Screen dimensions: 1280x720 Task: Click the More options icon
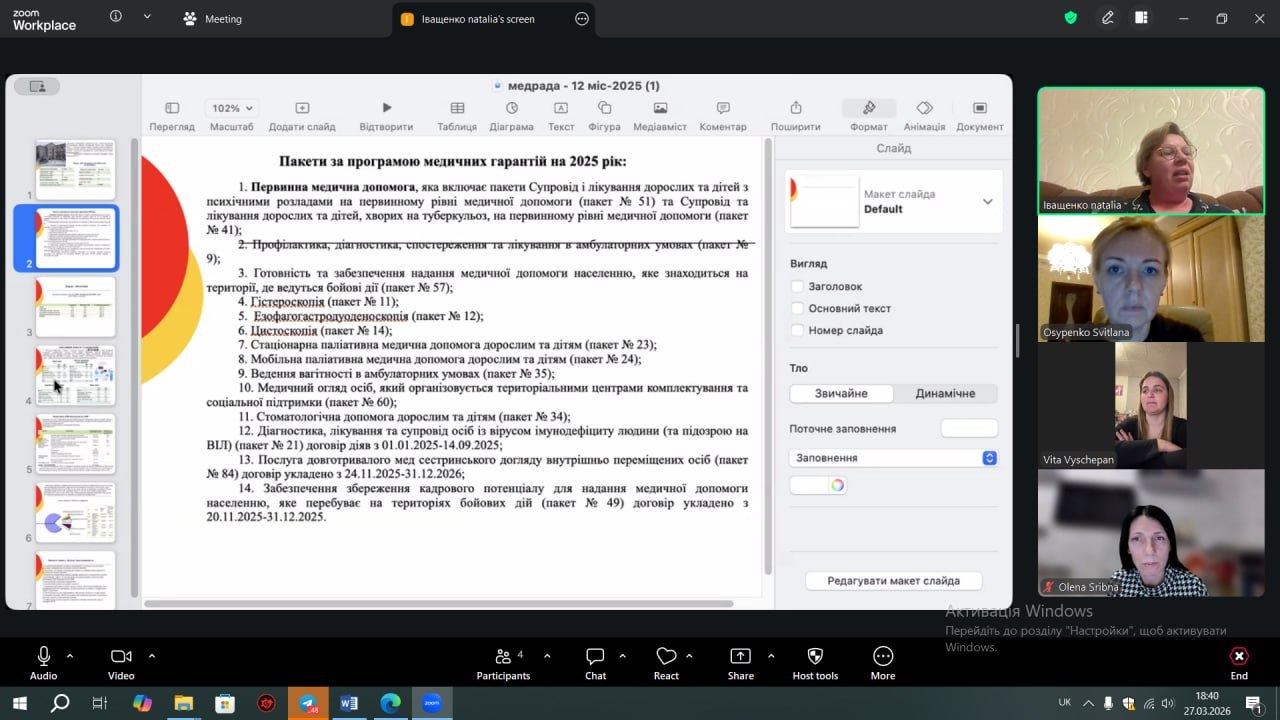pos(882,657)
